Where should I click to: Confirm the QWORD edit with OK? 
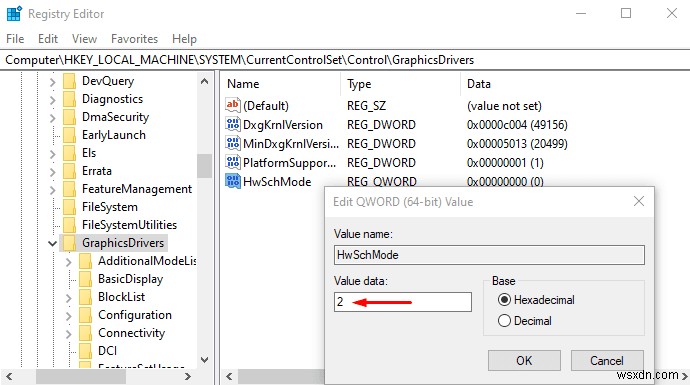(x=524, y=360)
